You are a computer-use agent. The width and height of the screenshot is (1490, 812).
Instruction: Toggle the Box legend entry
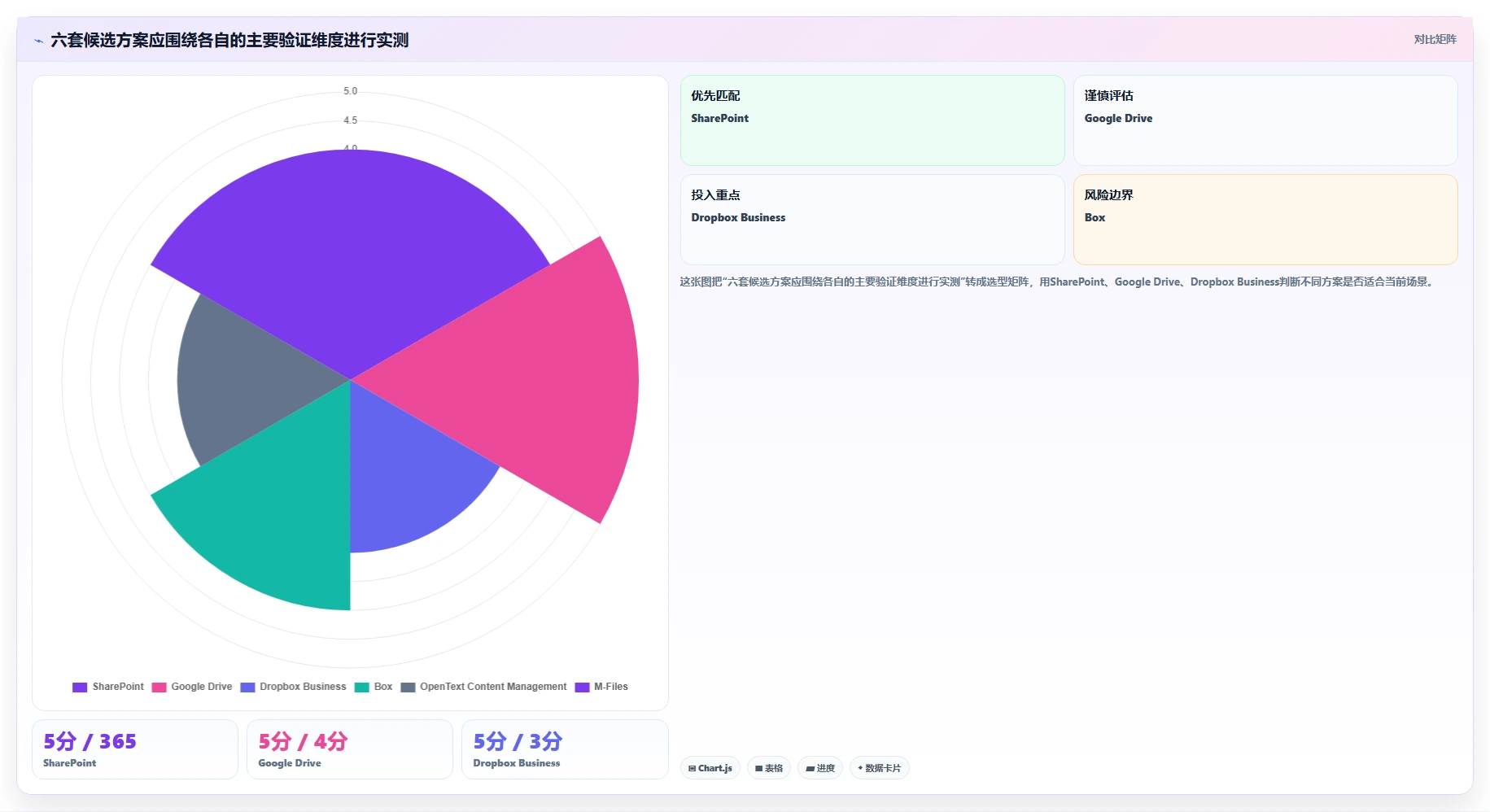pyautogui.click(x=374, y=688)
